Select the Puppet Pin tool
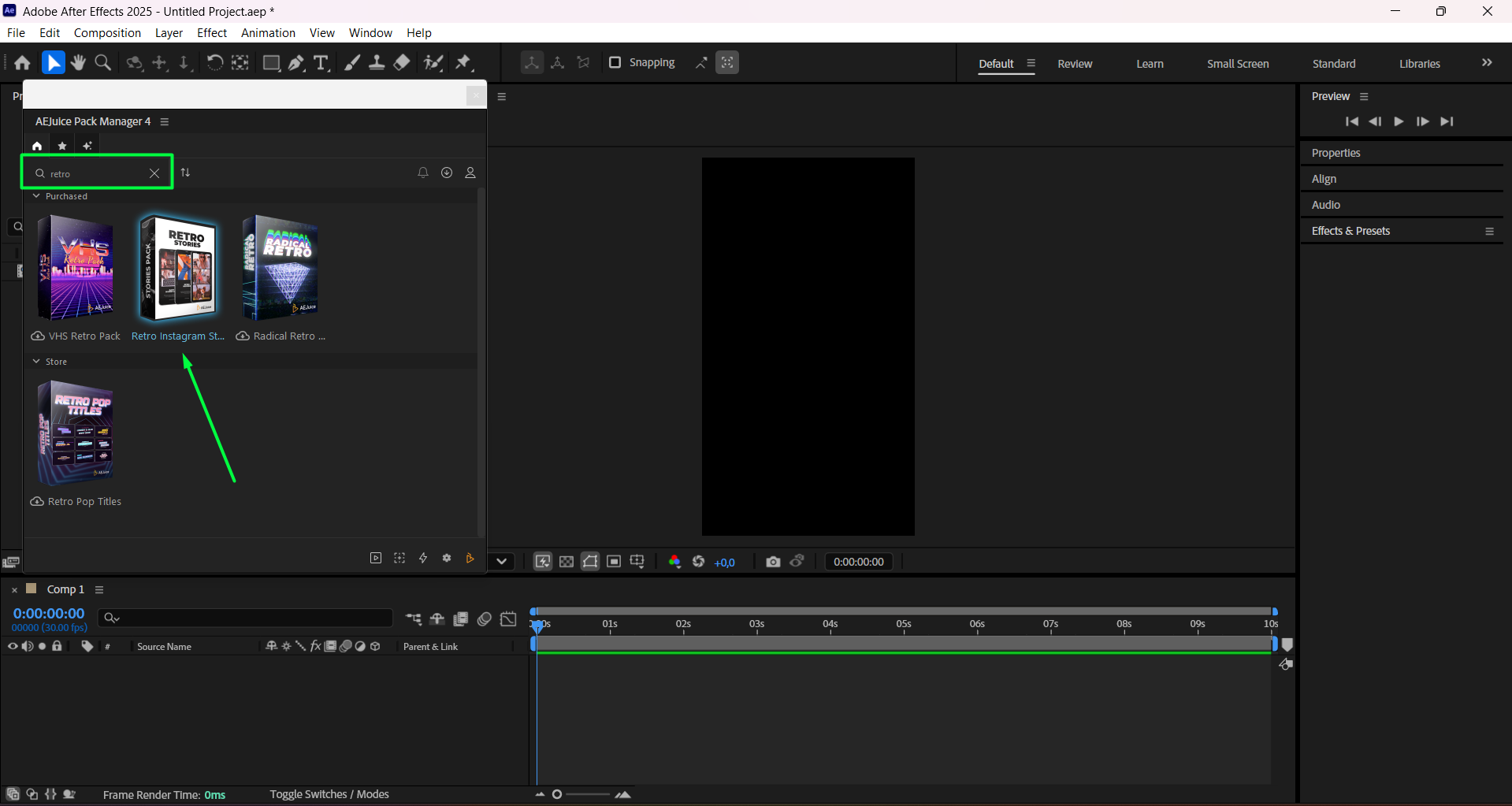Viewport: 1512px width, 806px height. 463,63
